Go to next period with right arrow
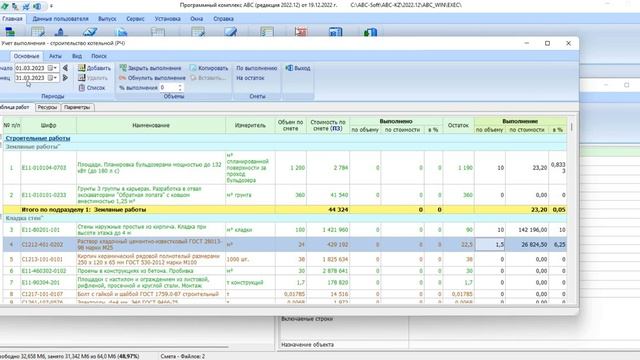 (x=65, y=78)
